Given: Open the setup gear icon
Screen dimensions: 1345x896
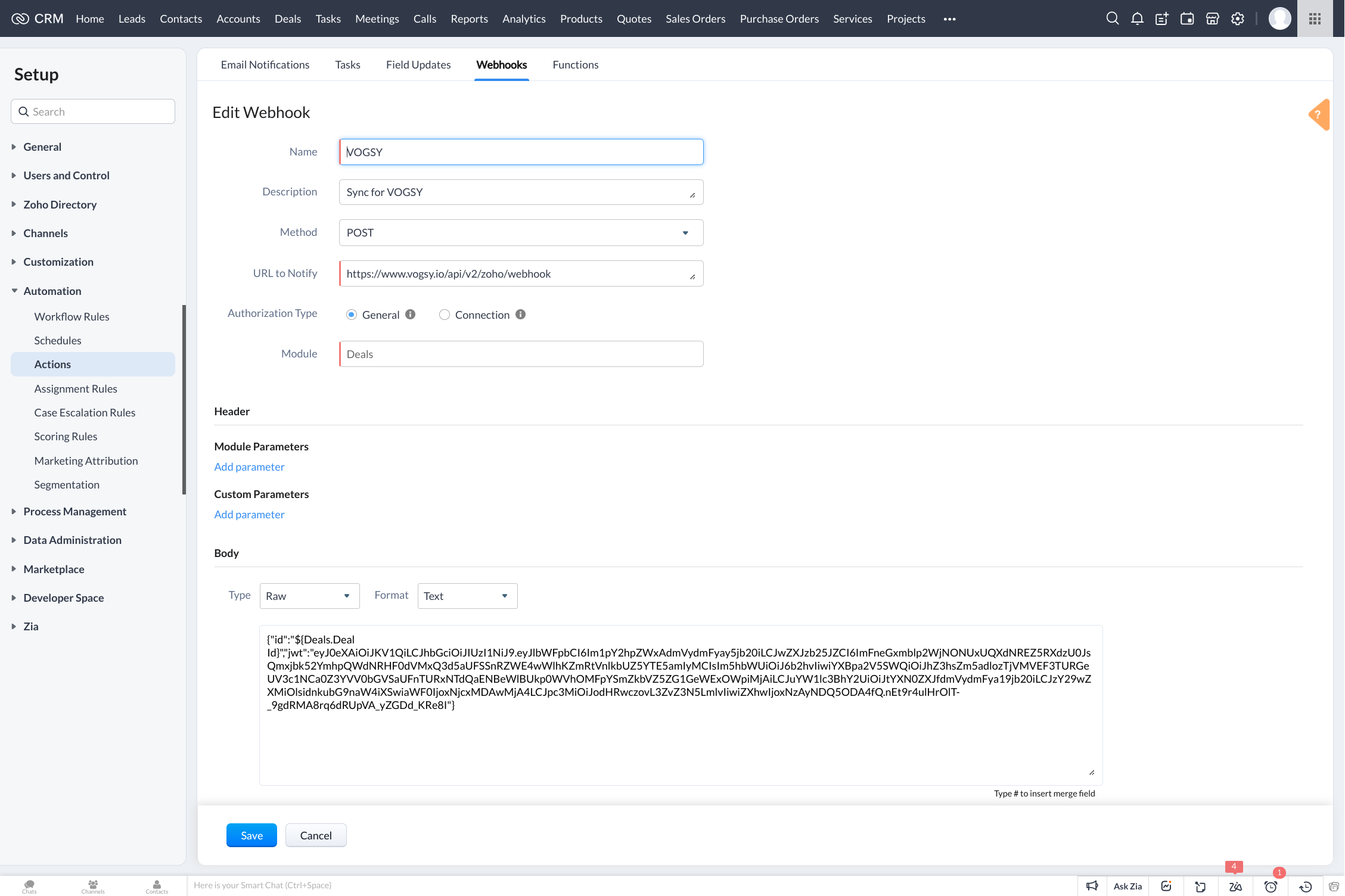Looking at the screenshot, I should pos(1238,18).
